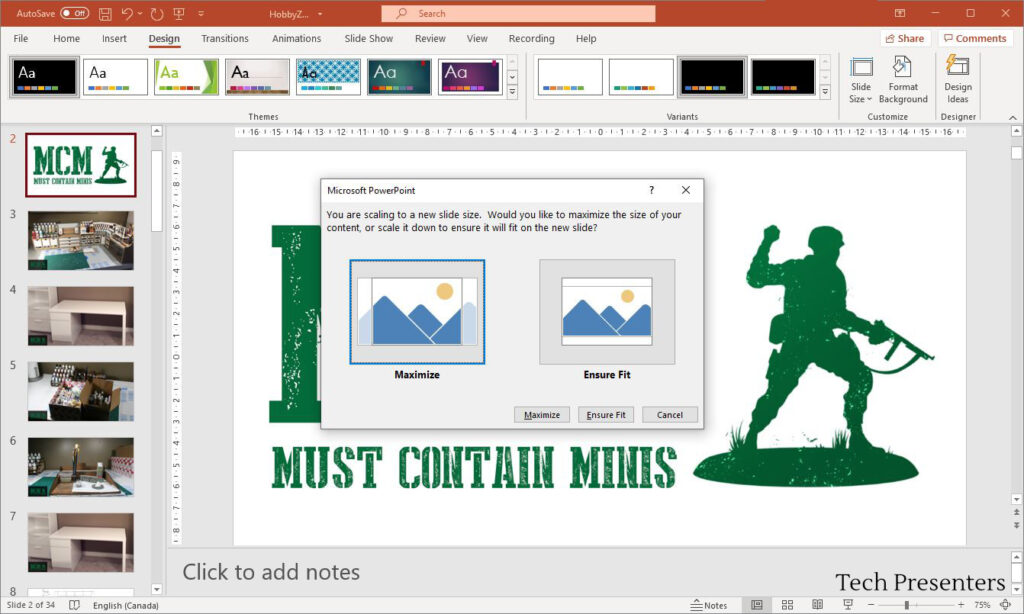1024x614 pixels.
Task: Open the Undo history dropdown arrow
Action: (140, 13)
